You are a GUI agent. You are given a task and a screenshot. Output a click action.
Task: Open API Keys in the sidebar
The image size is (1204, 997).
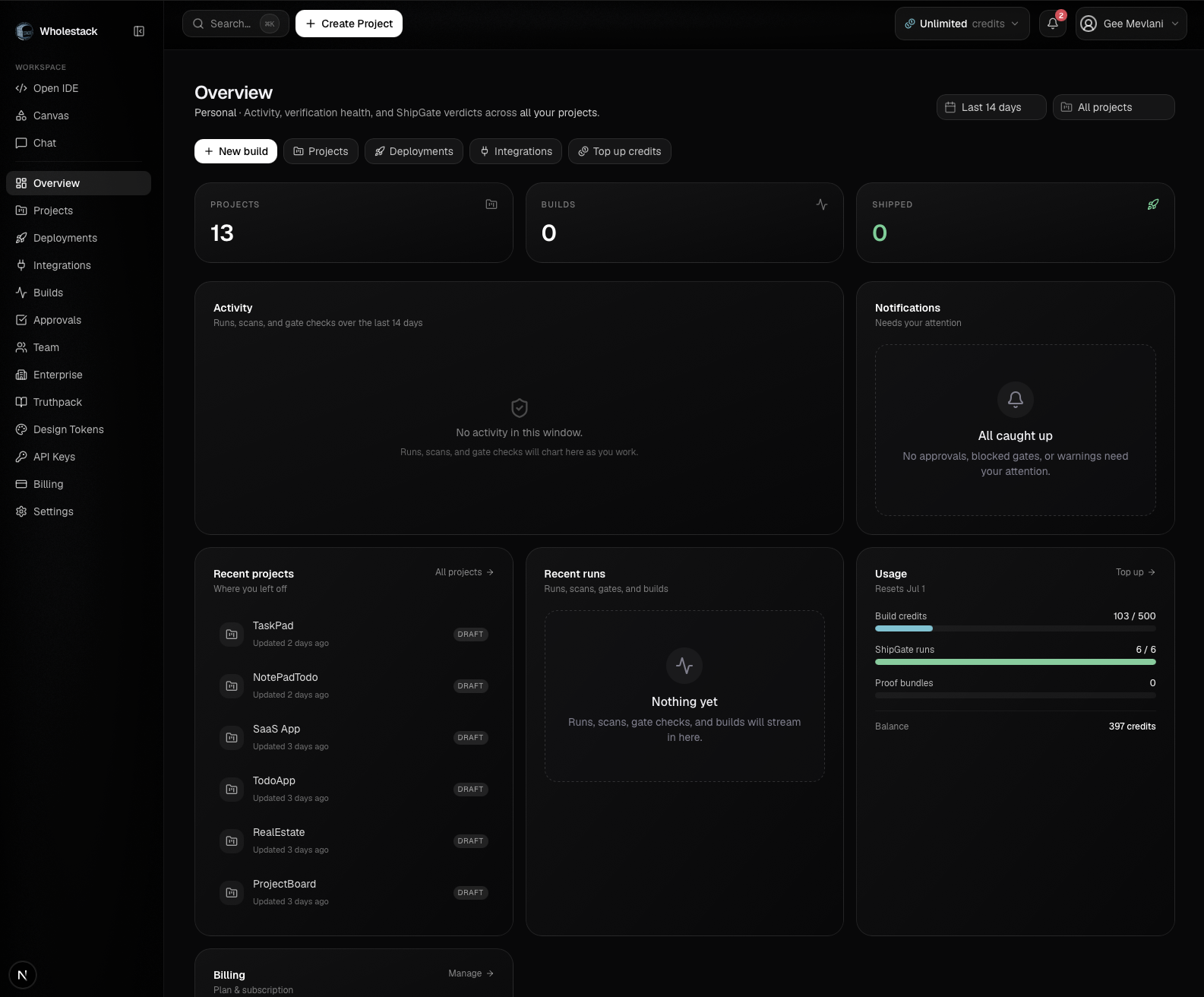pos(78,457)
